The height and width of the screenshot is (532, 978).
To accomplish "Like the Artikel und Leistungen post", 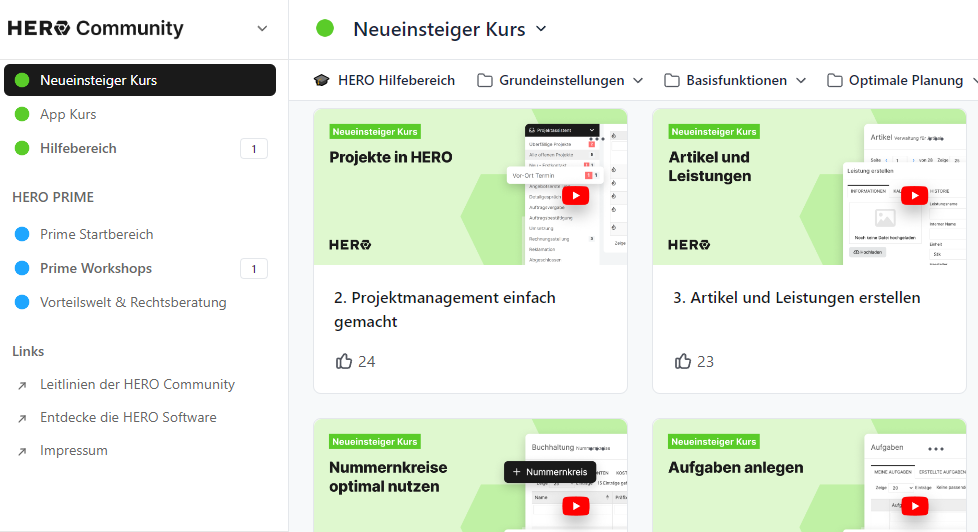I will tap(683, 361).
